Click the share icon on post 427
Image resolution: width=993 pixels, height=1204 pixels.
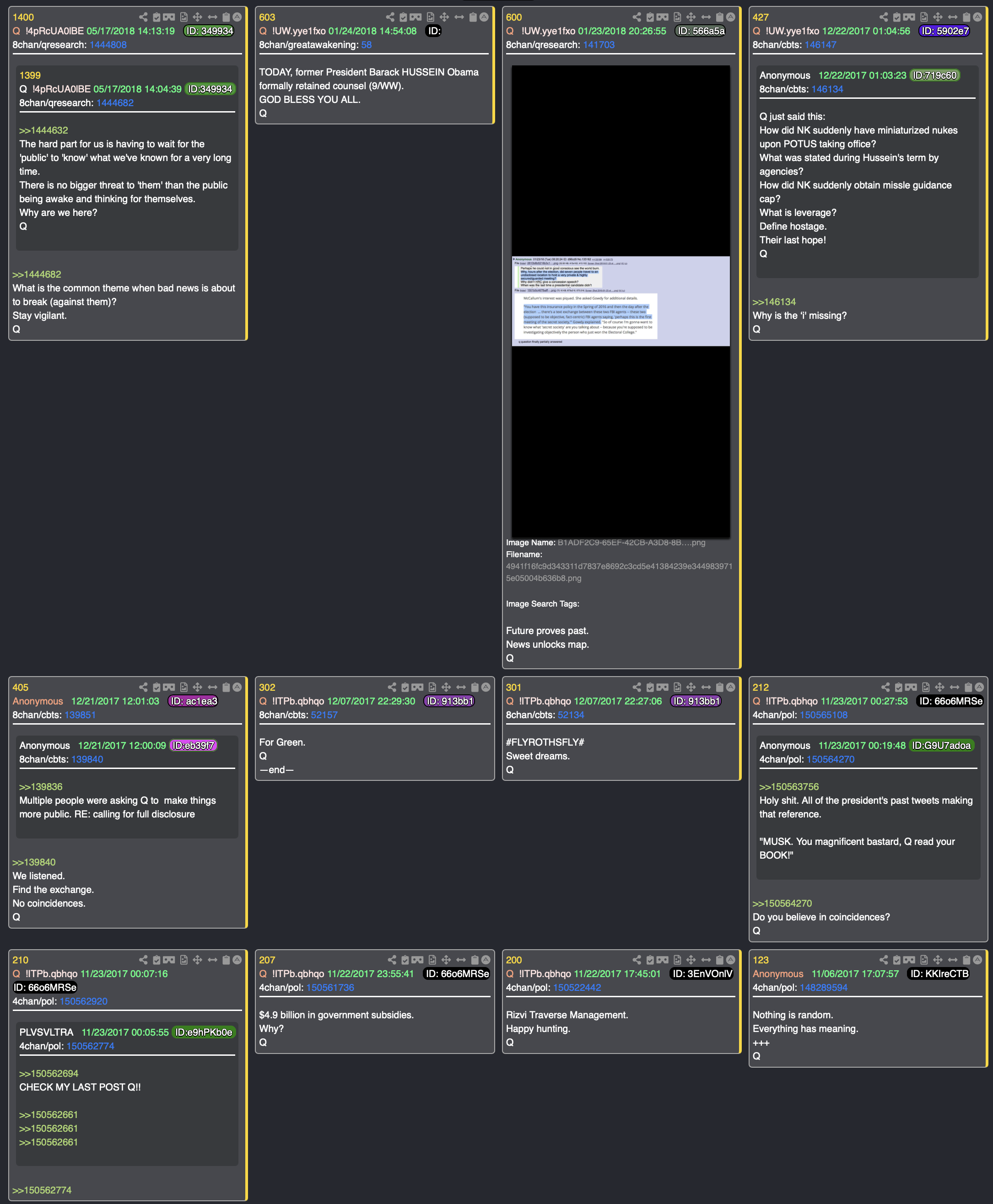[x=884, y=17]
